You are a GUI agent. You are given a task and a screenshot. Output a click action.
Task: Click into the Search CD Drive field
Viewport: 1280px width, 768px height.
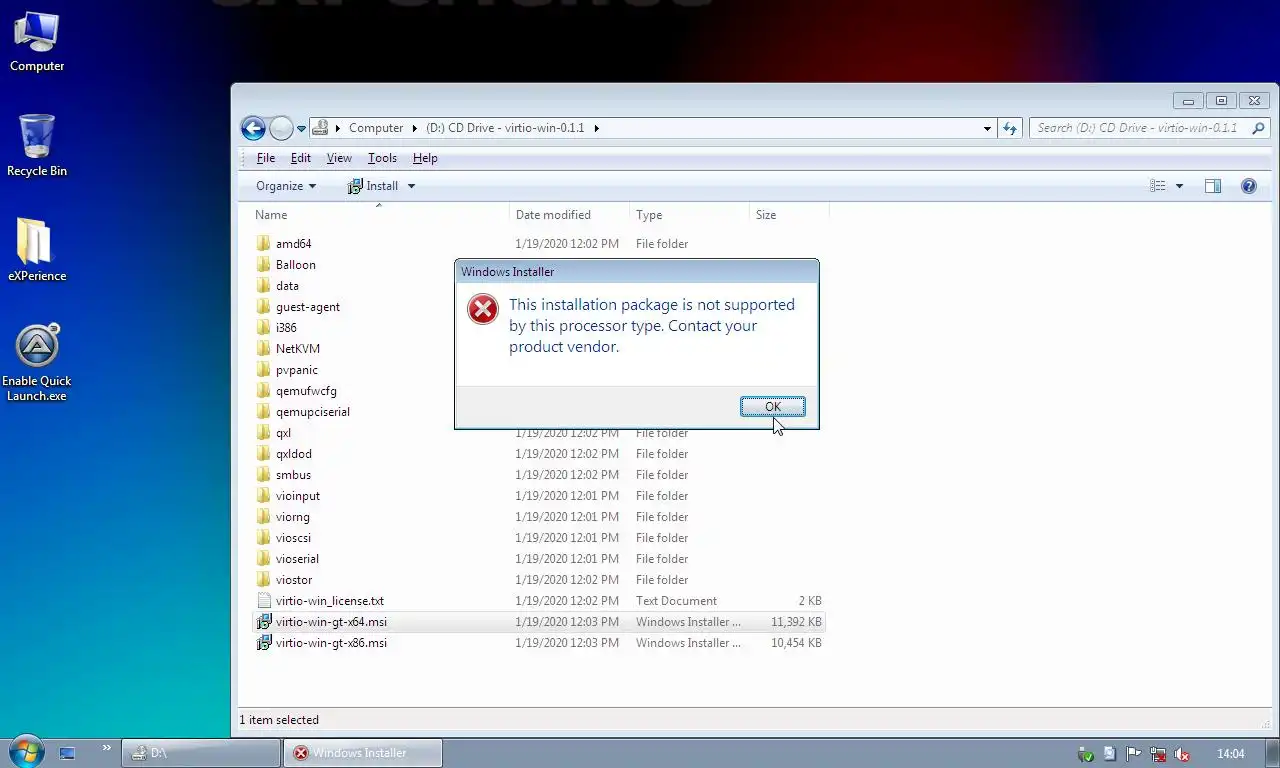pyautogui.click(x=1140, y=128)
